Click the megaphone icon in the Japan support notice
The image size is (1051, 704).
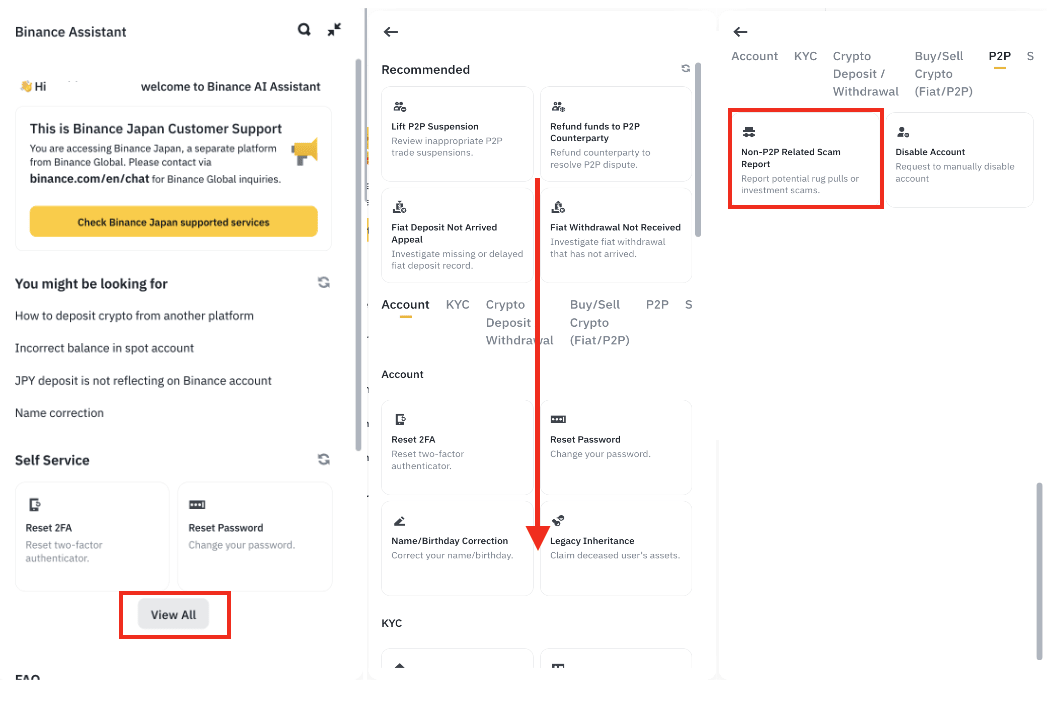305,152
